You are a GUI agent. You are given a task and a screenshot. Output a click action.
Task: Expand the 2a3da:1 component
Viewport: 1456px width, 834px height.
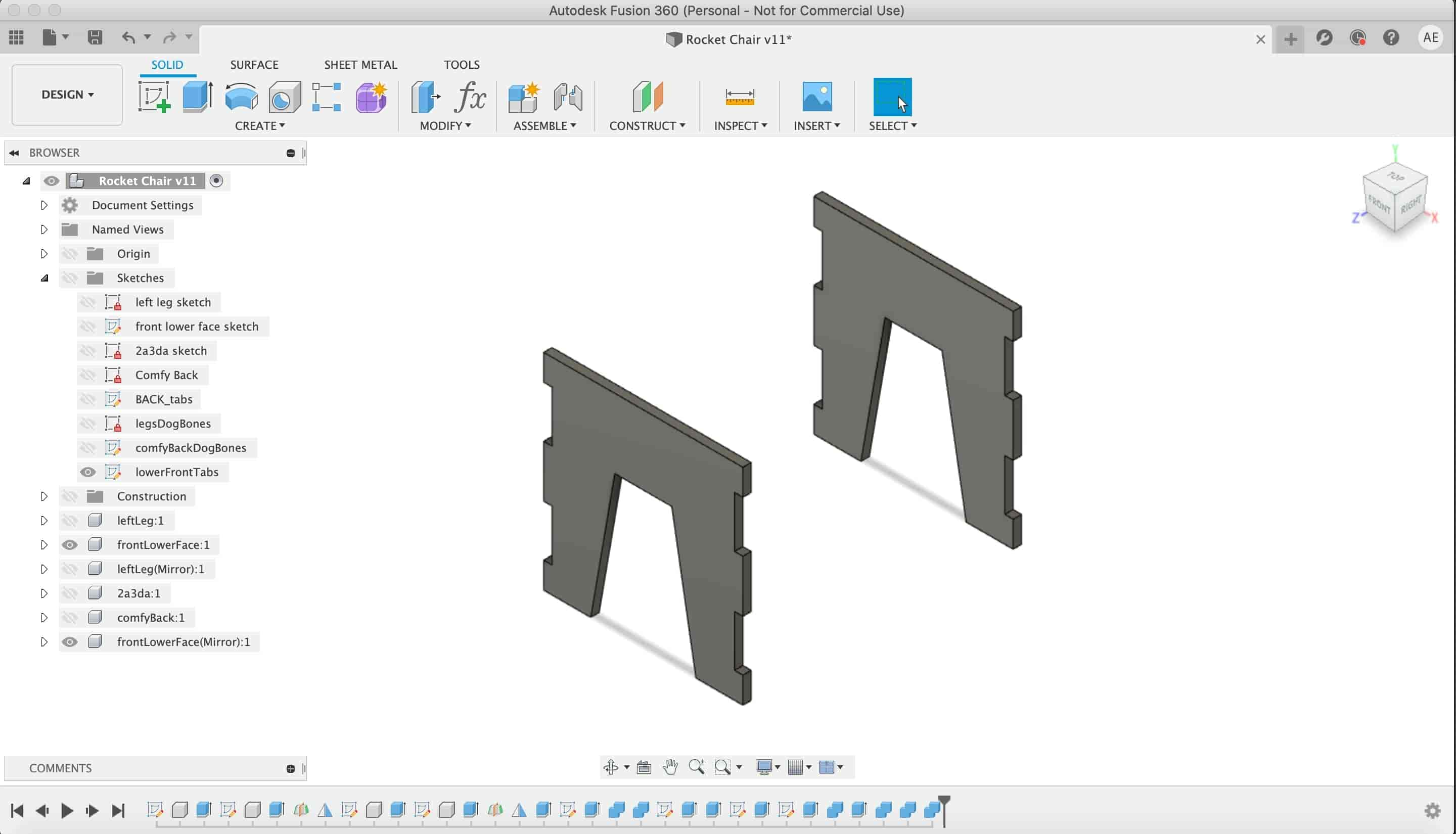(x=43, y=593)
